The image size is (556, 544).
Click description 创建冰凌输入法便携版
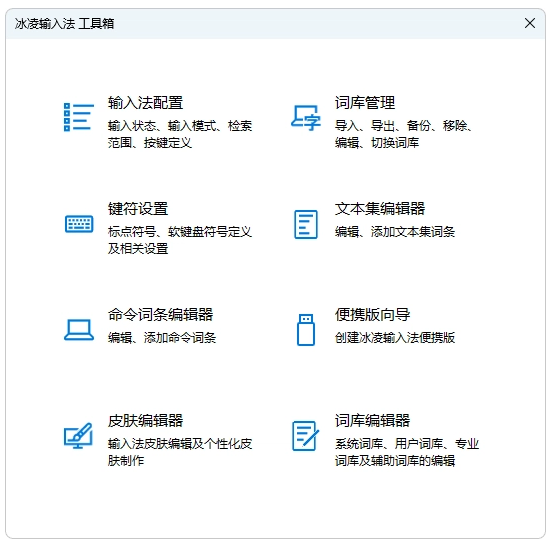pos(395,338)
